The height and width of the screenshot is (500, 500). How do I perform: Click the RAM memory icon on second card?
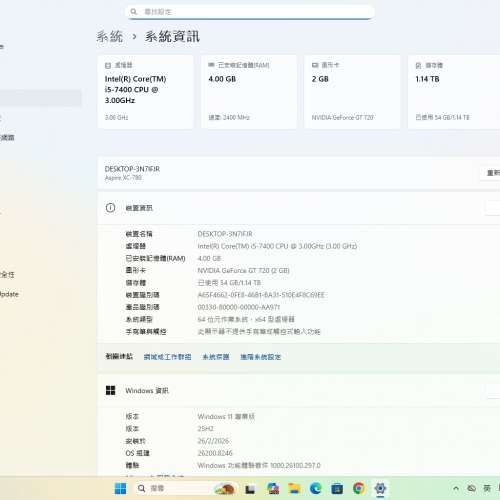click(x=211, y=65)
